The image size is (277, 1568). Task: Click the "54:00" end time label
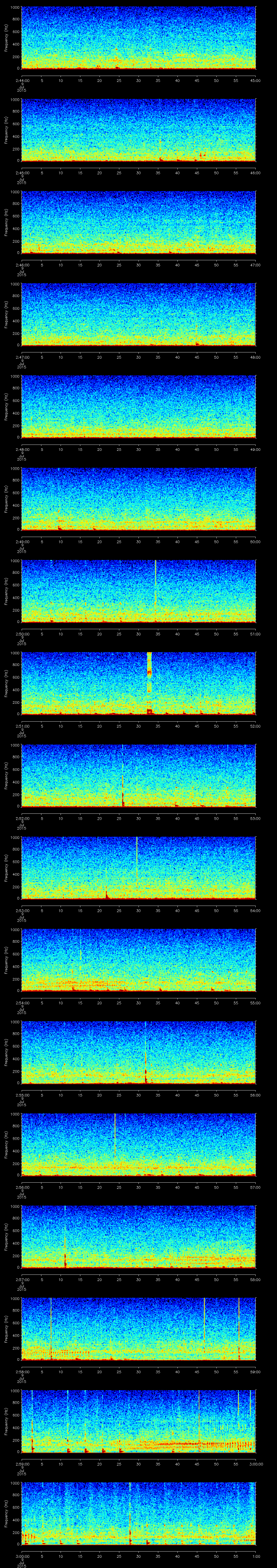coord(256,910)
